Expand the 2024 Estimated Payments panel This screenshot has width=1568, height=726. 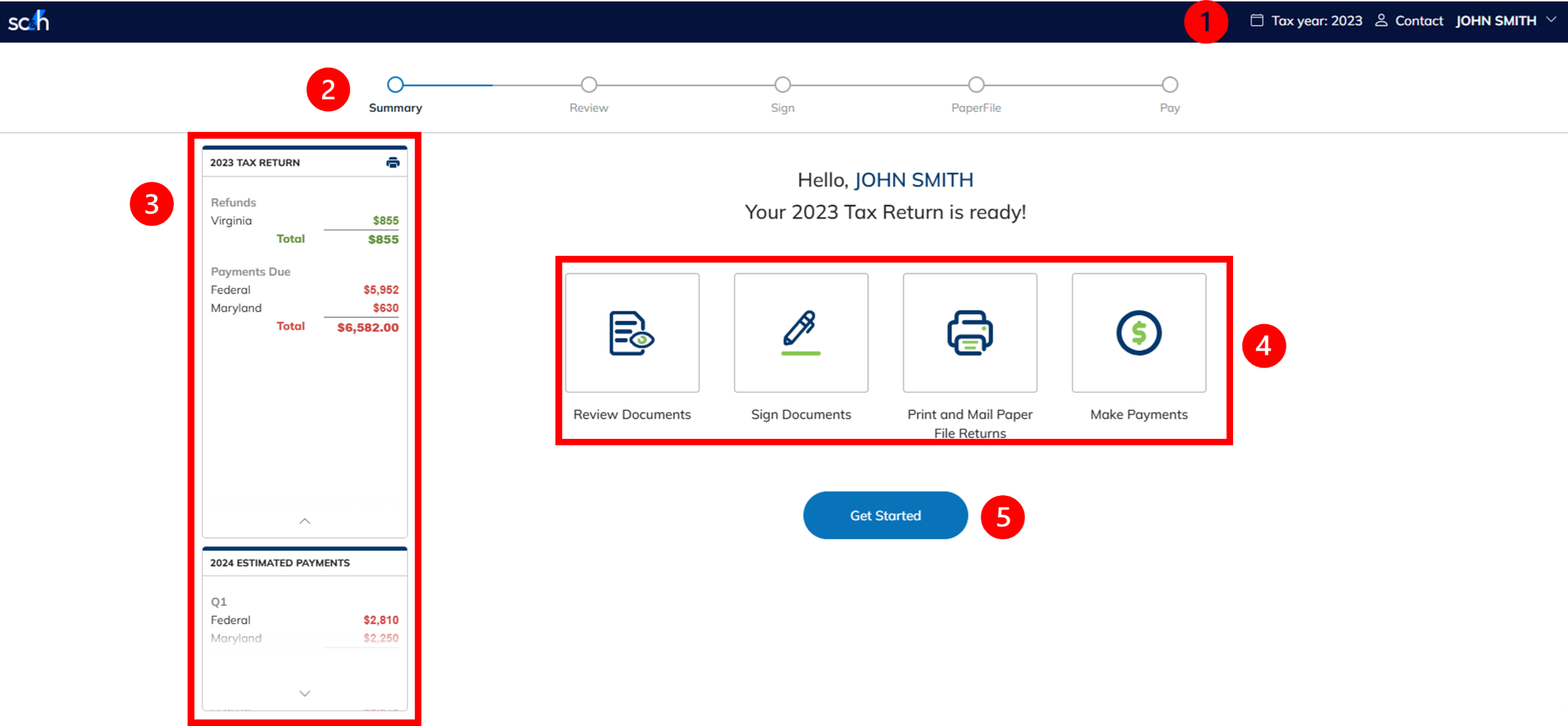pyautogui.click(x=304, y=693)
